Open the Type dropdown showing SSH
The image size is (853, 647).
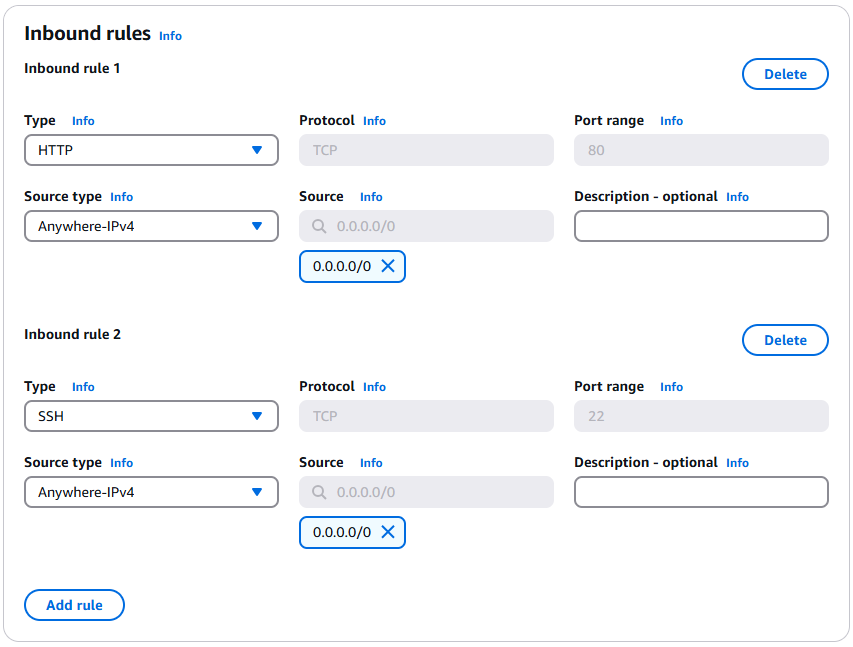point(151,416)
